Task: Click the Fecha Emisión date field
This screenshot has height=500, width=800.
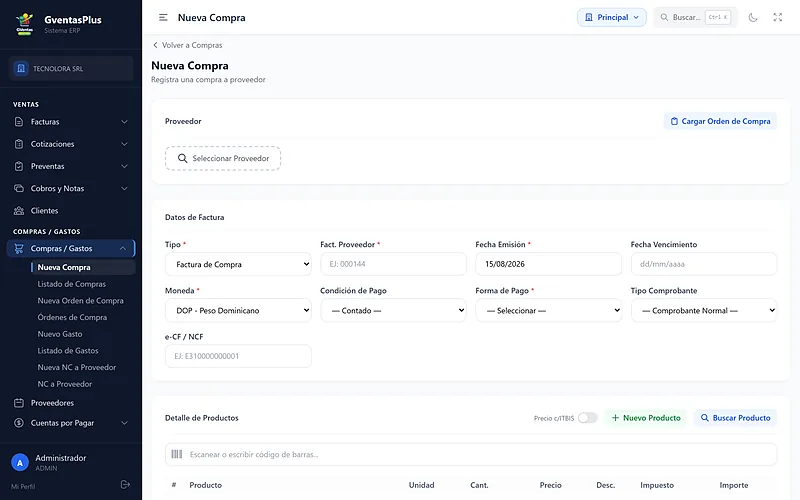Action: point(548,264)
